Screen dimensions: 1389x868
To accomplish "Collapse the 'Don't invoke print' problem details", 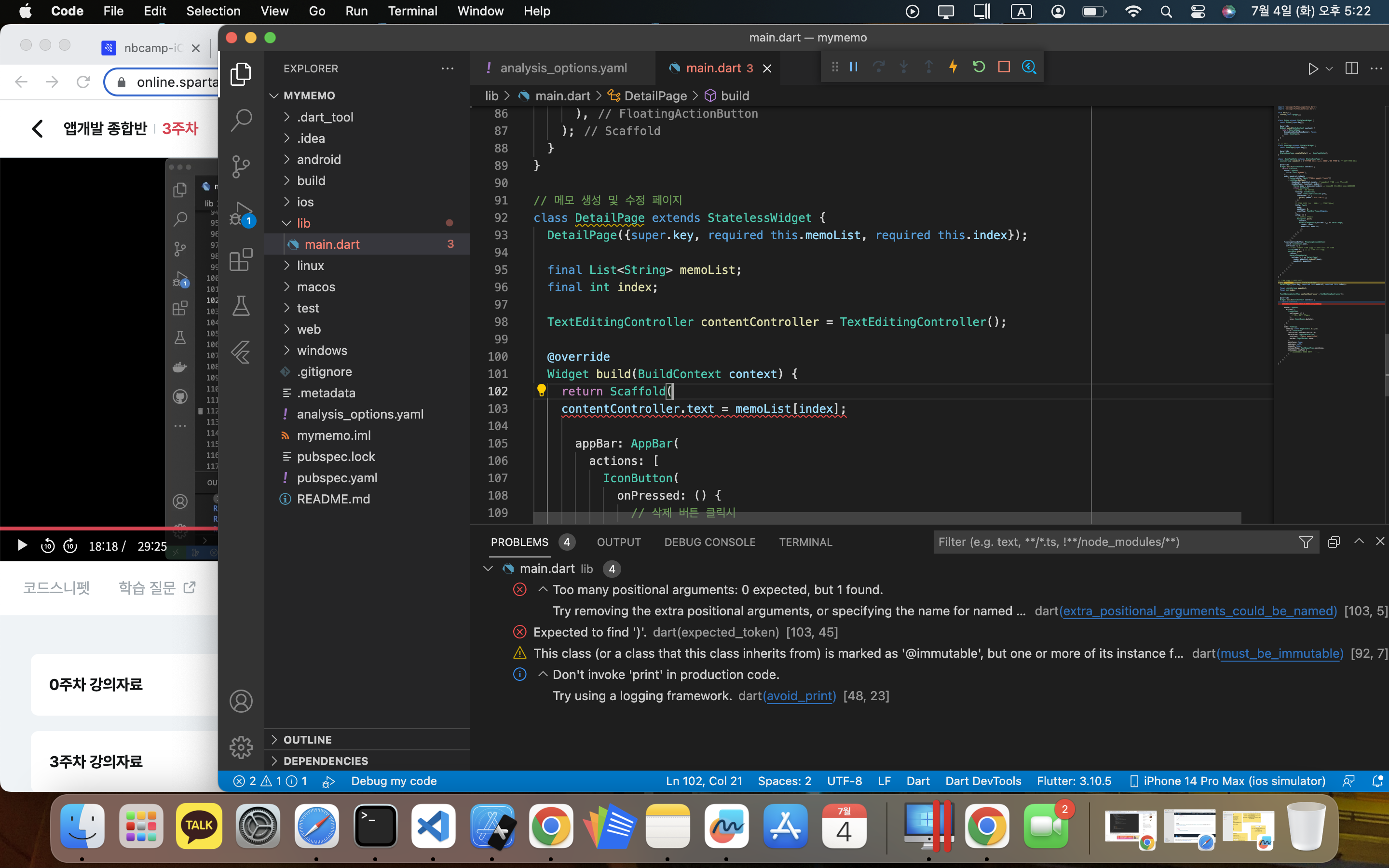I will (543, 675).
